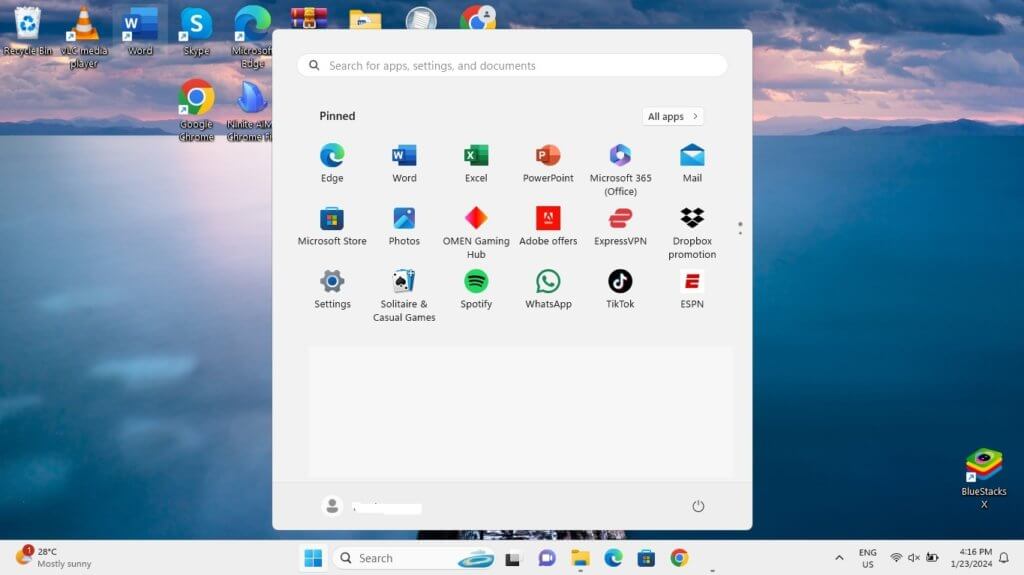Select the Microsoft Edge desktop shortcut

(x=252, y=37)
